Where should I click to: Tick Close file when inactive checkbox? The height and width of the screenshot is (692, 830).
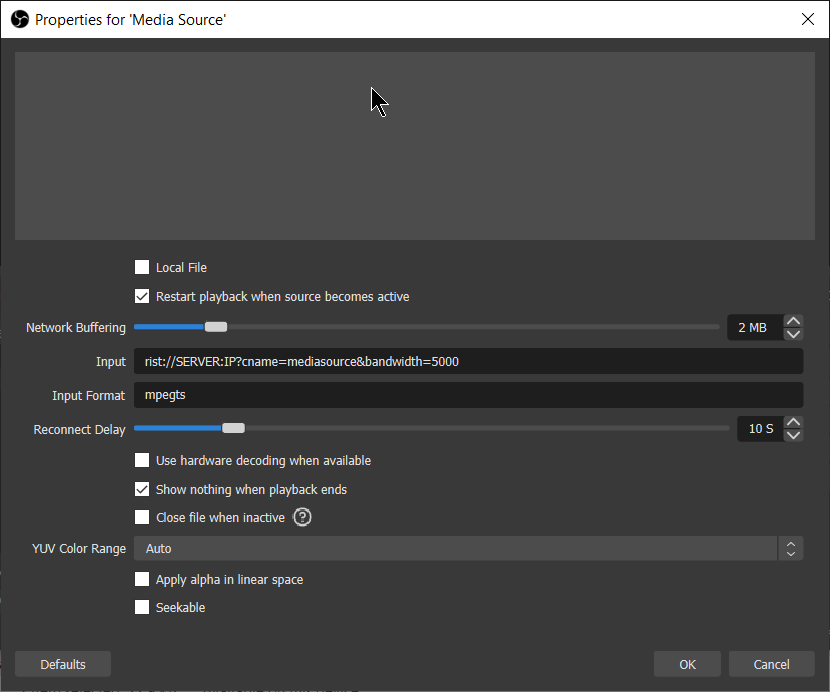coord(142,517)
